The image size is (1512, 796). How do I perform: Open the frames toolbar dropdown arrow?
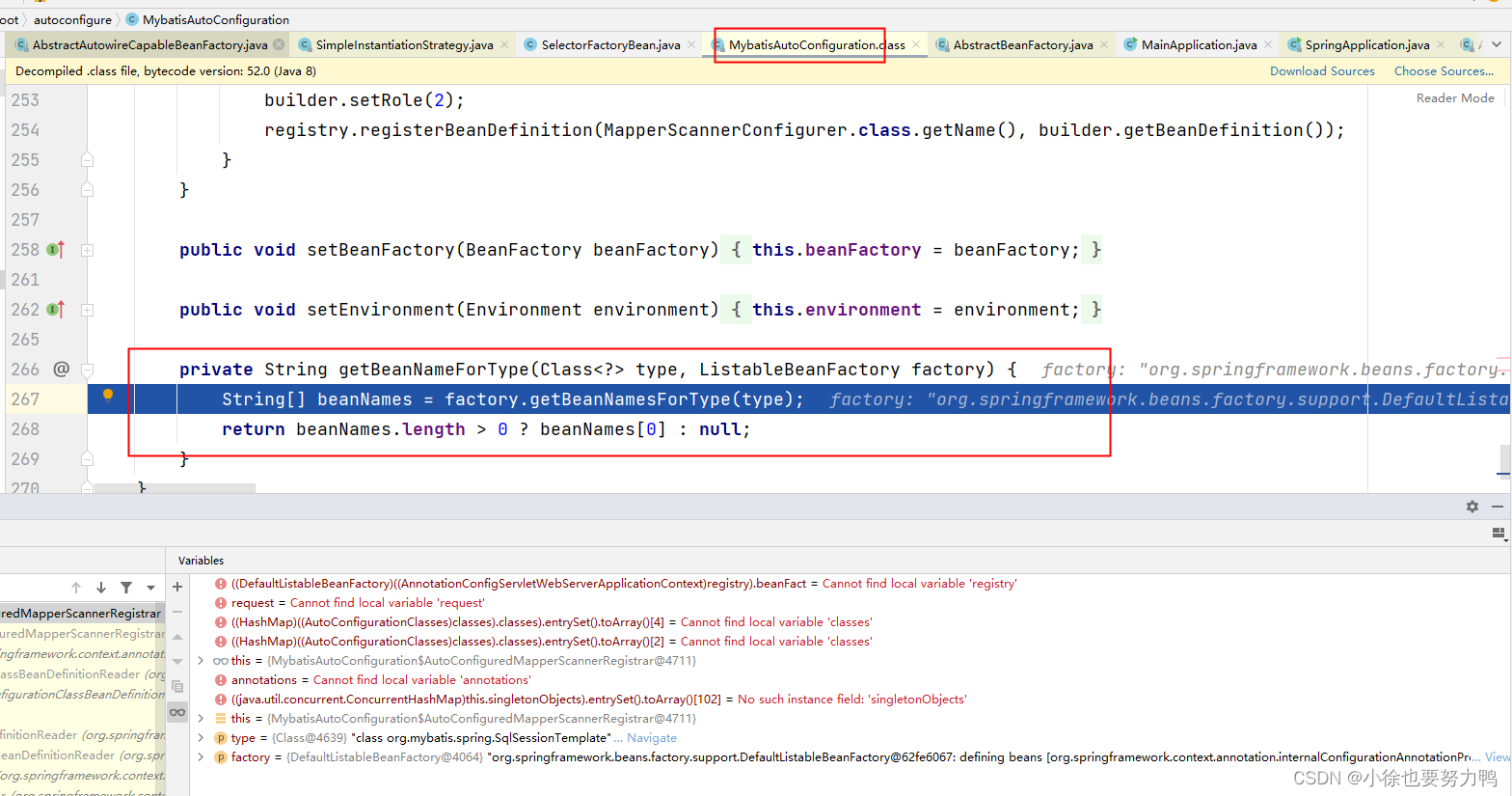click(x=150, y=588)
